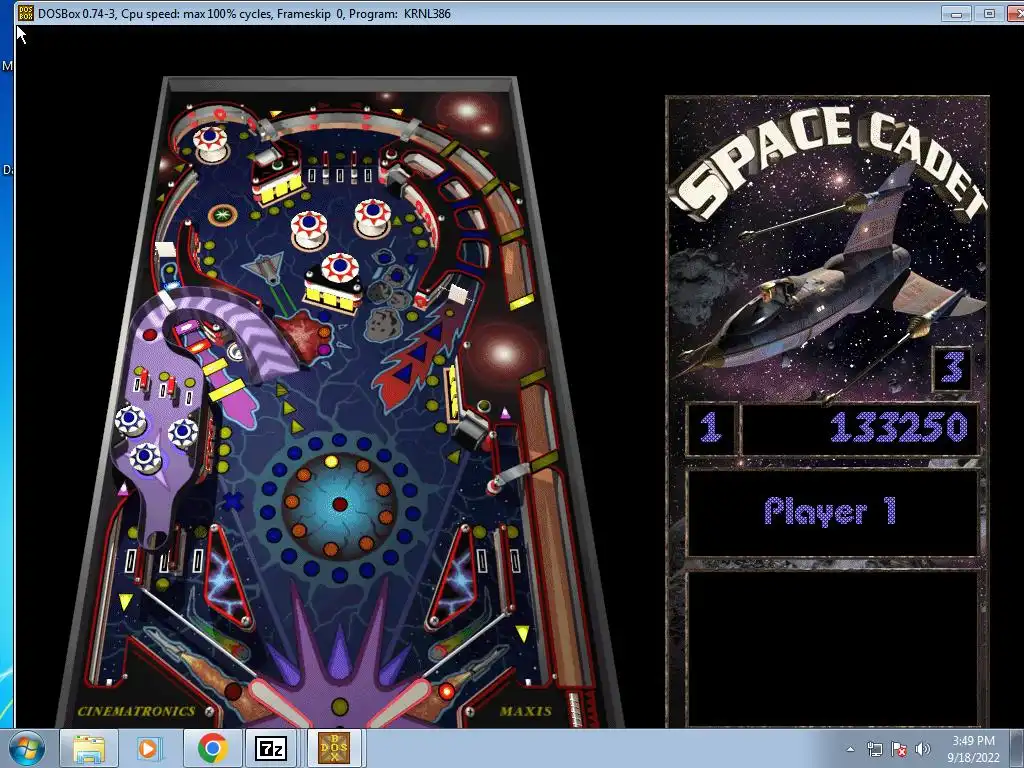1024x768 pixels.
Task: Click the blue X marker on the table
Action: (x=232, y=502)
